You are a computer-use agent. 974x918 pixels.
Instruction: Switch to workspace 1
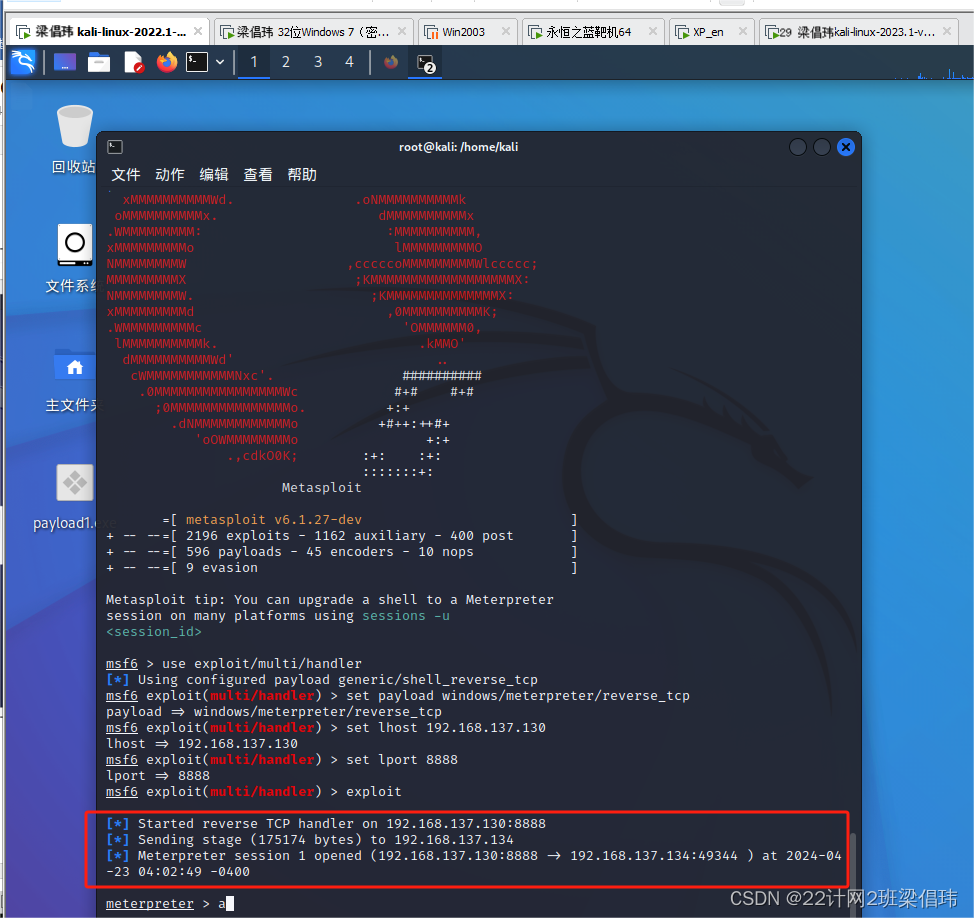click(x=253, y=62)
